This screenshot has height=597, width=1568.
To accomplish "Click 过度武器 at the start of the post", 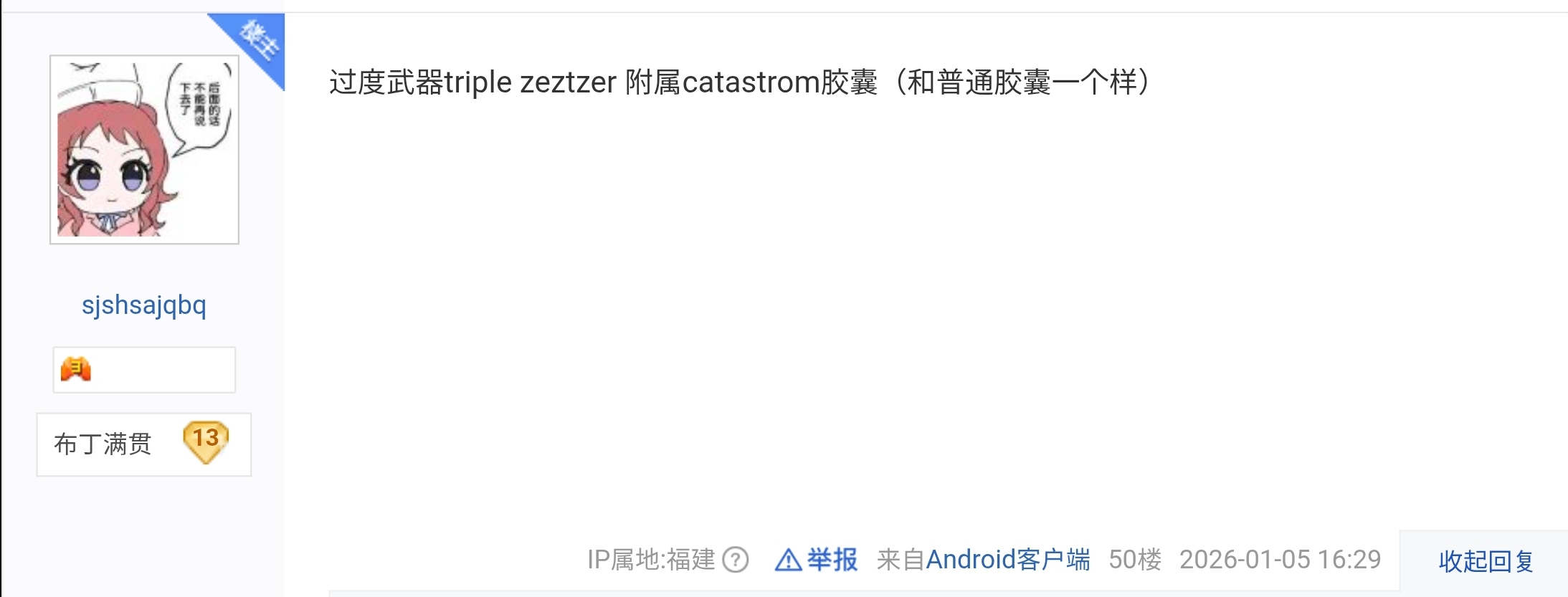I will [x=386, y=82].
